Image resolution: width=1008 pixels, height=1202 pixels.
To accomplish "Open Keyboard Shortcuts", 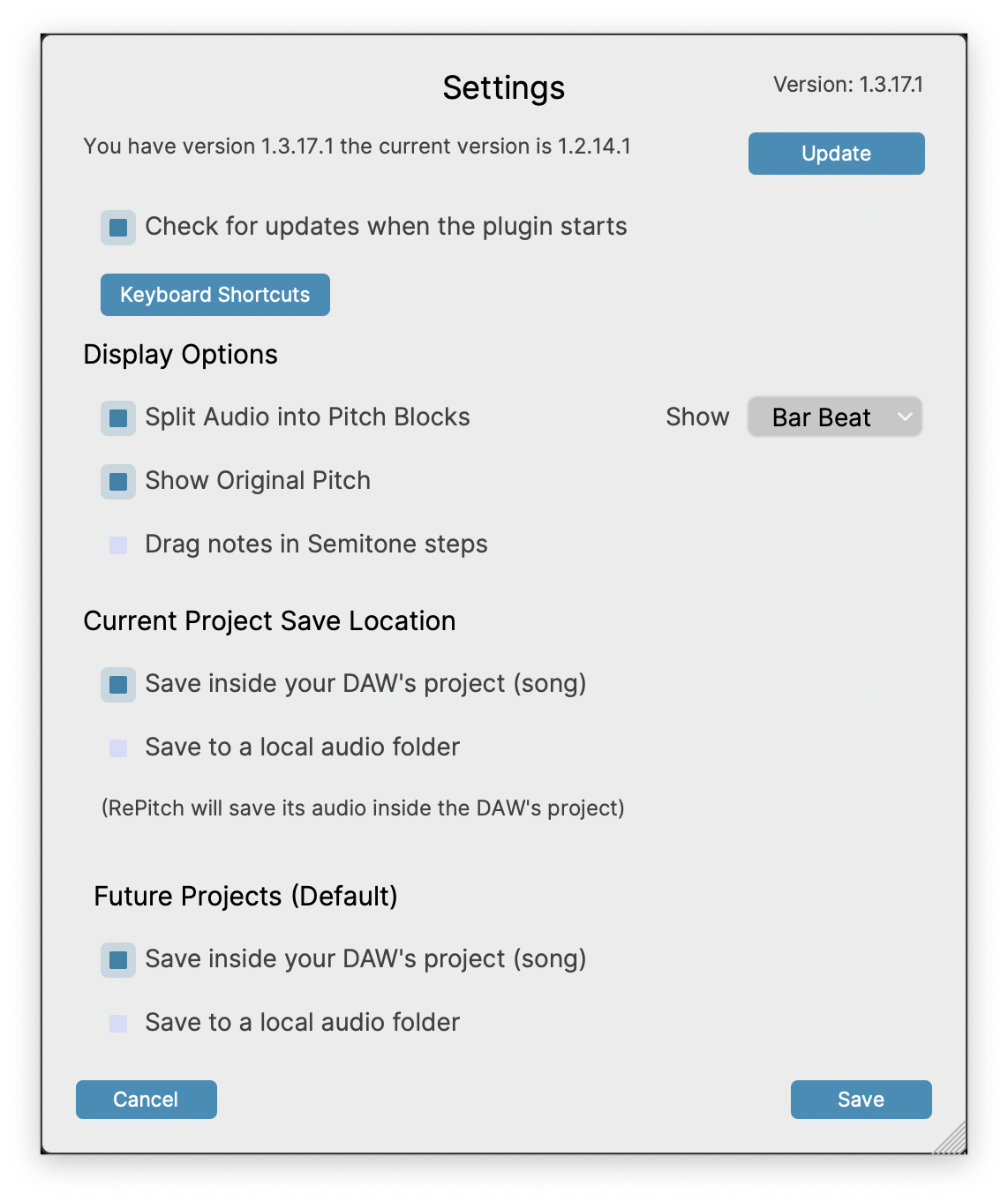I will point(214,295).
